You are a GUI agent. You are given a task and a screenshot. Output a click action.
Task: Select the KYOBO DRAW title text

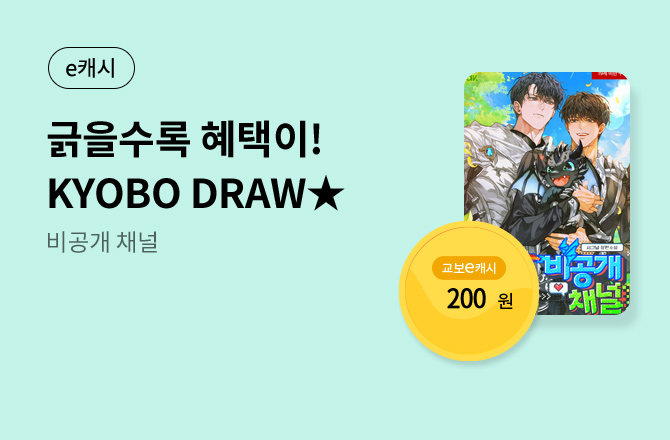(x=176, y=194)
